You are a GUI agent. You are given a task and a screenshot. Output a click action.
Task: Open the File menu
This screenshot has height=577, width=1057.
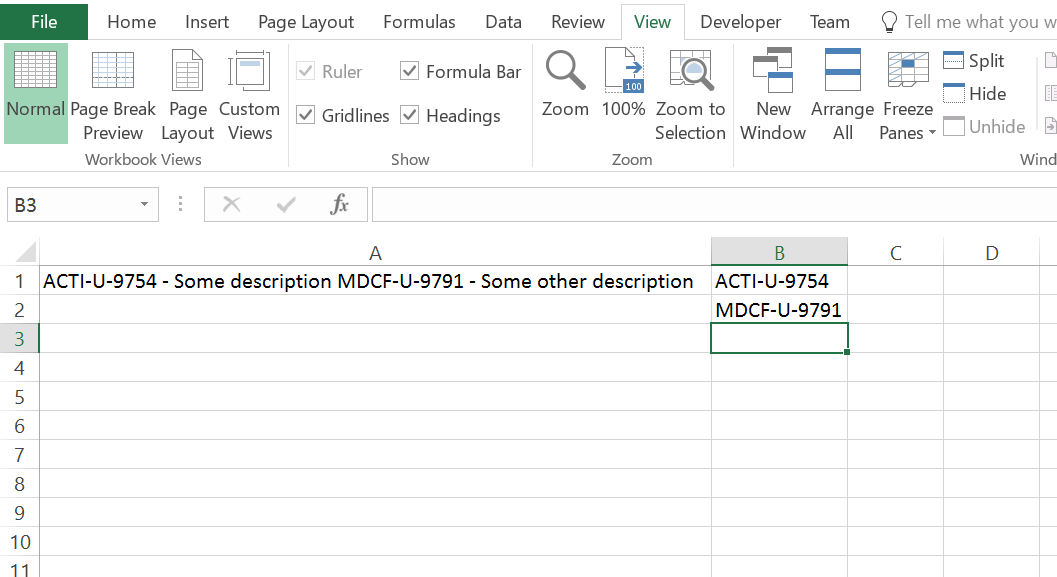point(44,22)
